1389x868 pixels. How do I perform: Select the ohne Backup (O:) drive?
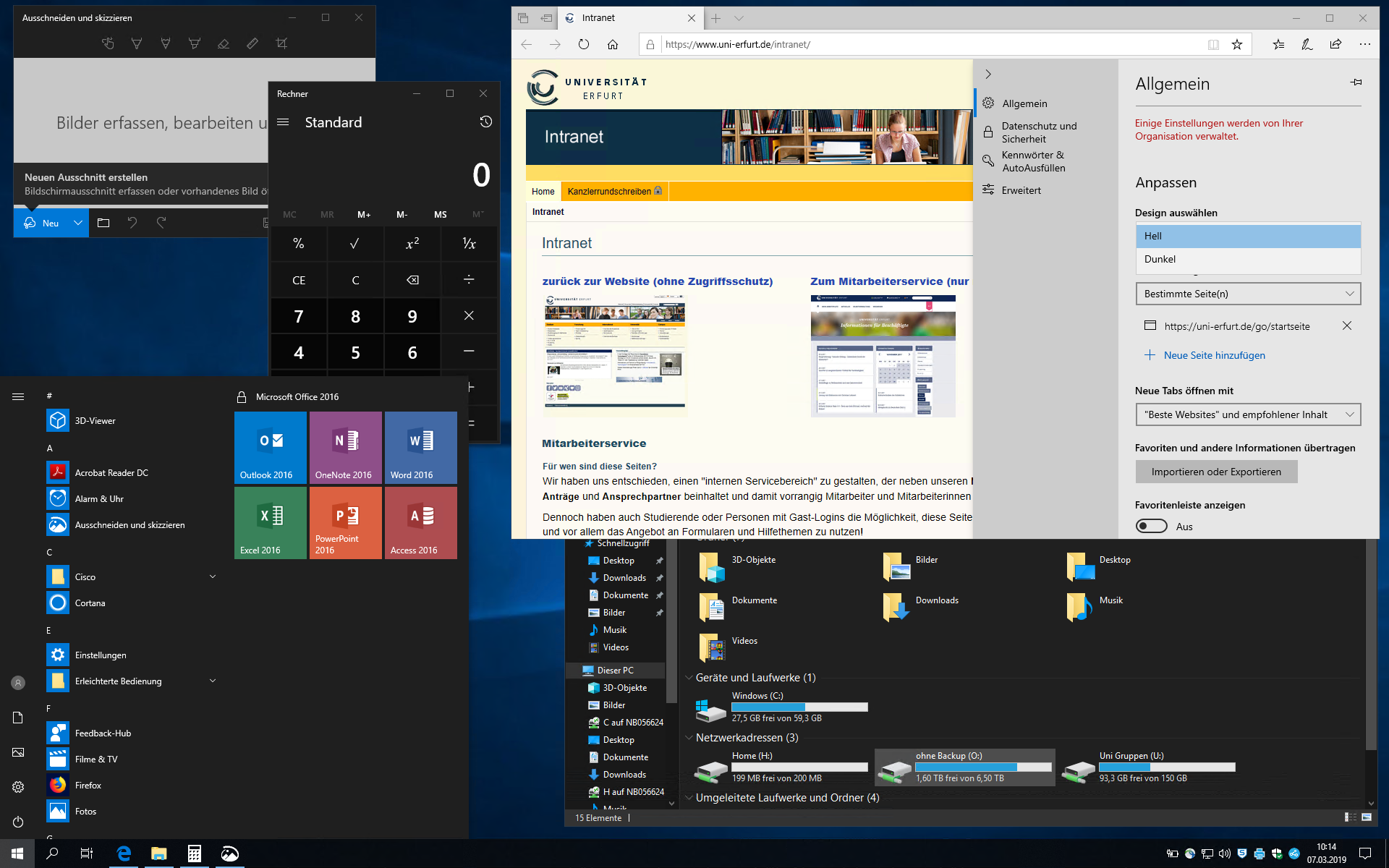[964, 767]
